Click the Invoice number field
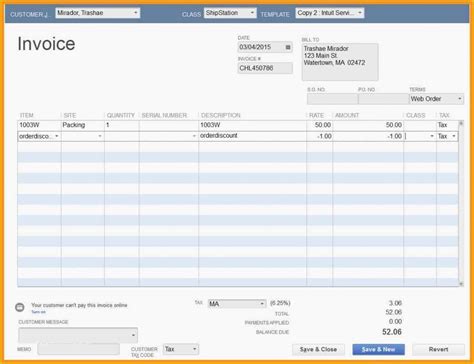Screen dimensions: 474x364 point(265,68)
